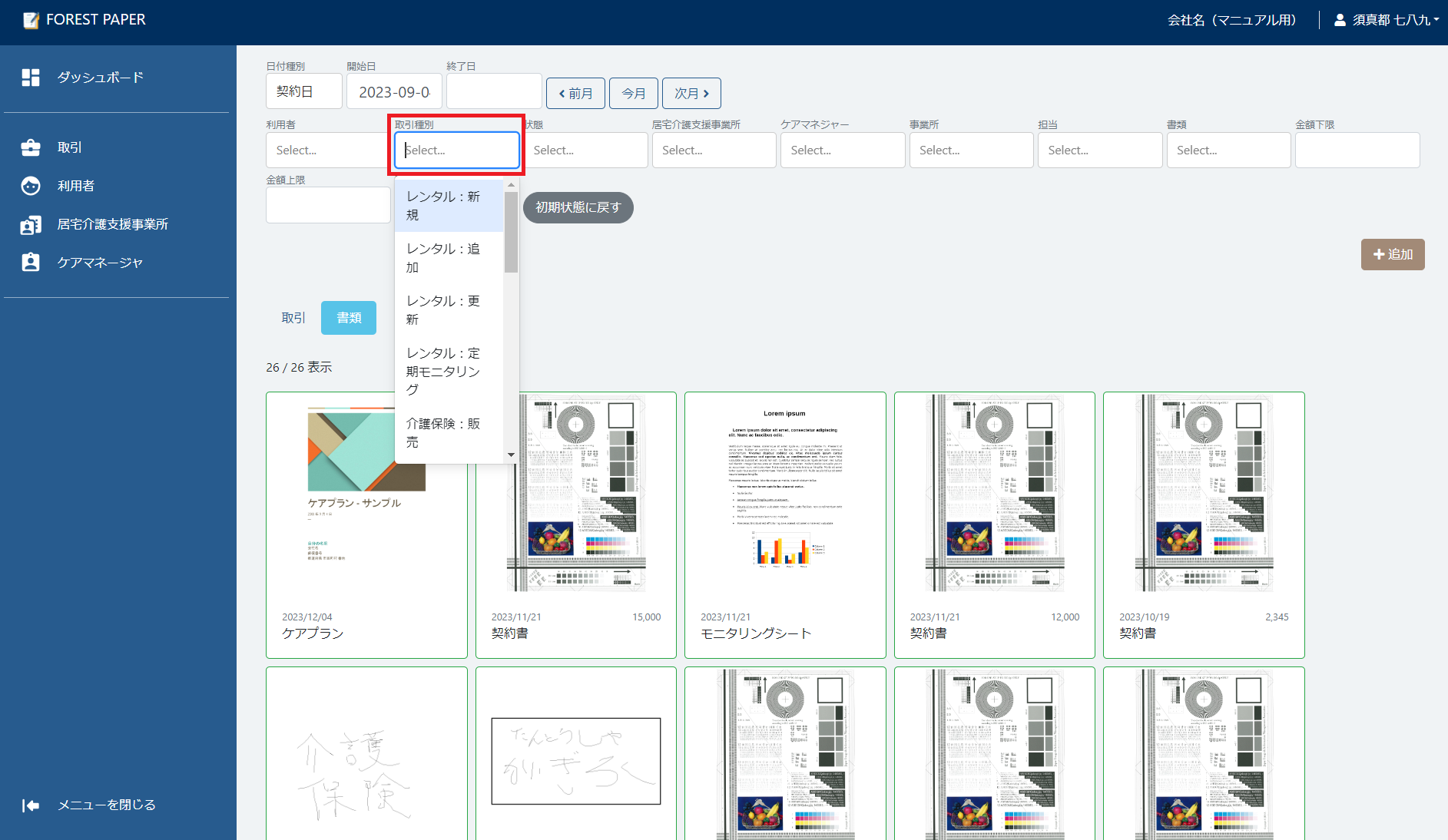Expand the ケアマネジャー filter dropdown
This screenshot has width=1448, height=840.
(842, 150)
